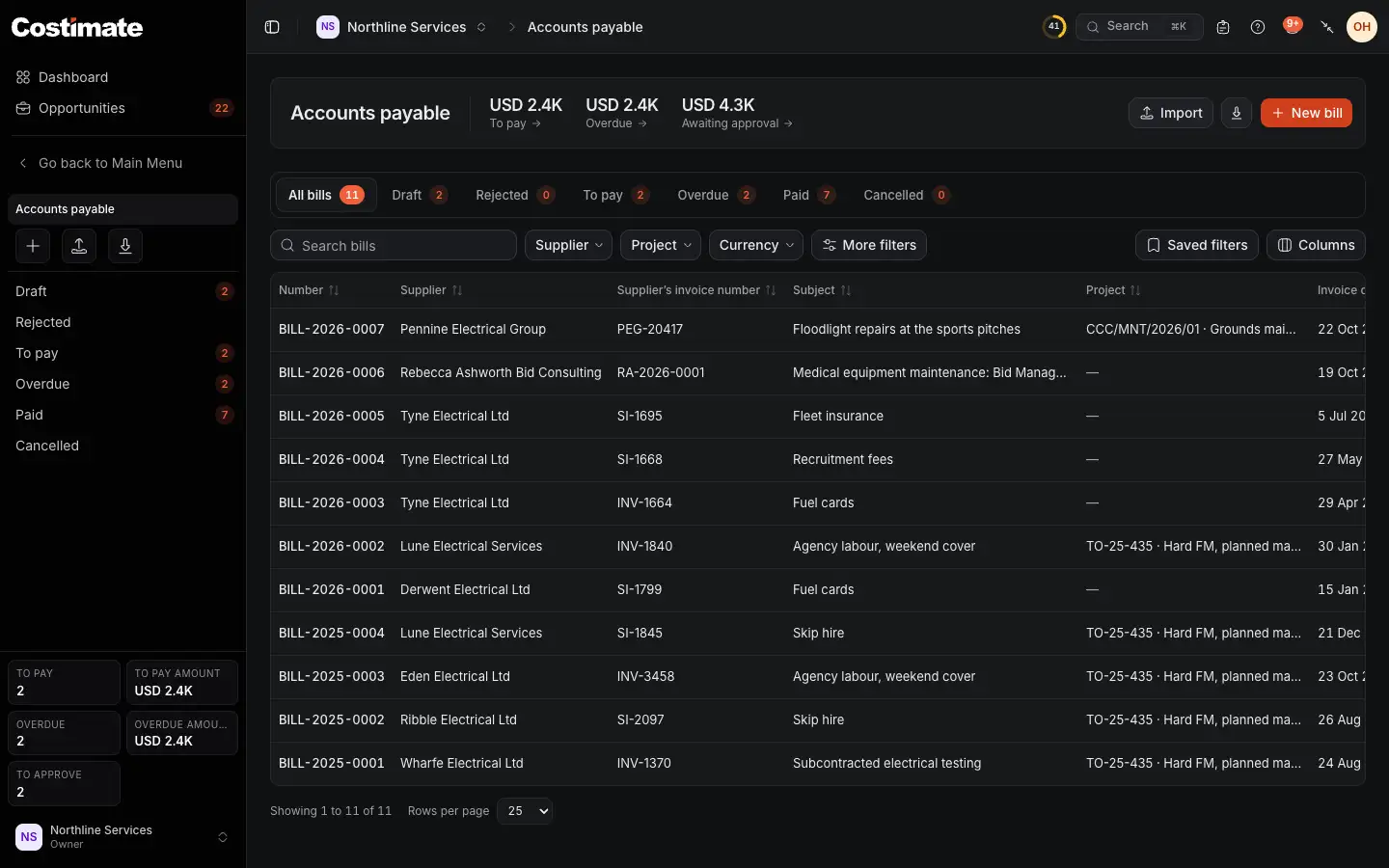This screenshot has width=1389, height=868.
Task: Sort by the Supplier column header icon
Action: point(457,290)
